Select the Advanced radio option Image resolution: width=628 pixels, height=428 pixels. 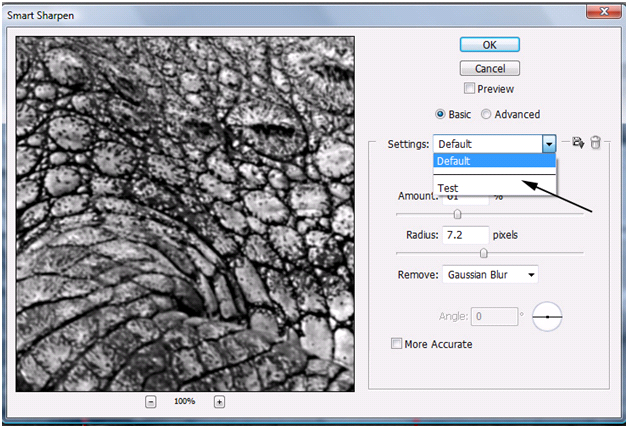tap(485, 115)
